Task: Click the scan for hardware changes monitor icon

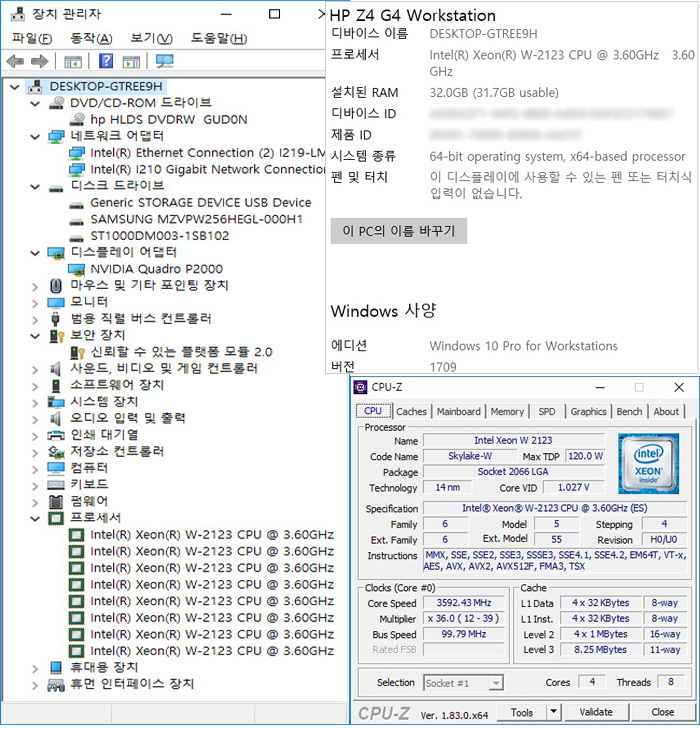Action: coord(164,61)
